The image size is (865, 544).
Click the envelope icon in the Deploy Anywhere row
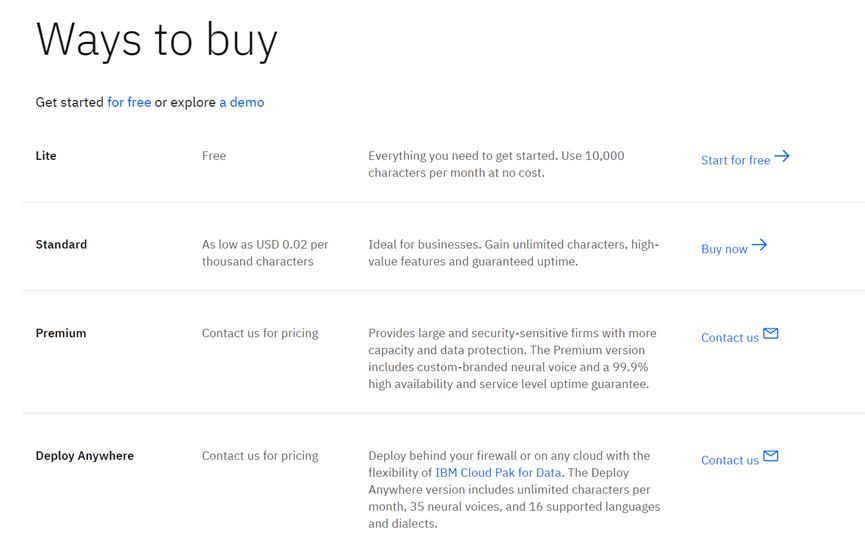click(771, 457)
